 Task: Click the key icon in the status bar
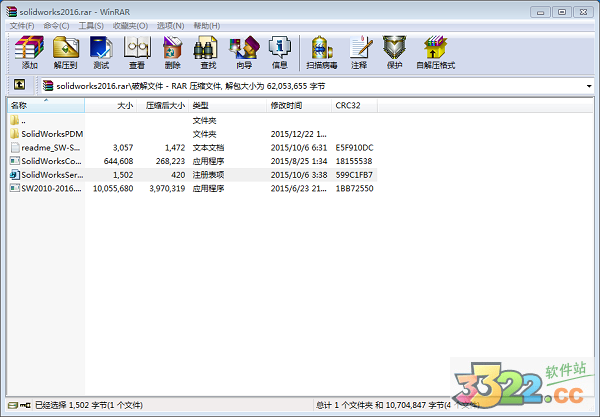(x=25, y=405)
